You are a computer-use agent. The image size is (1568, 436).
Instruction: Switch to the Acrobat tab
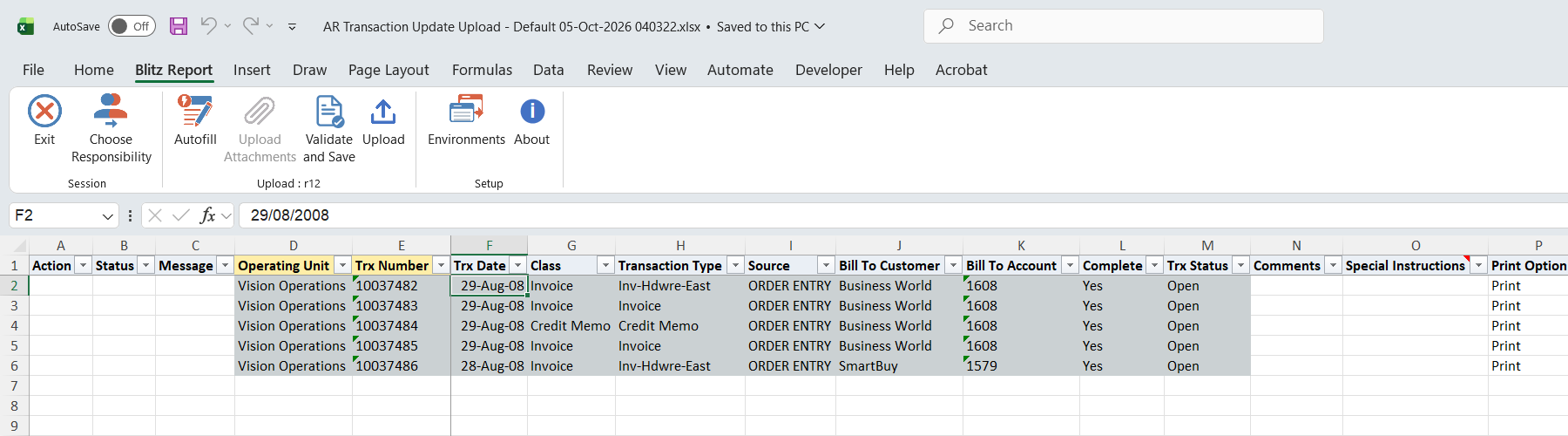(x=962, y=70)
